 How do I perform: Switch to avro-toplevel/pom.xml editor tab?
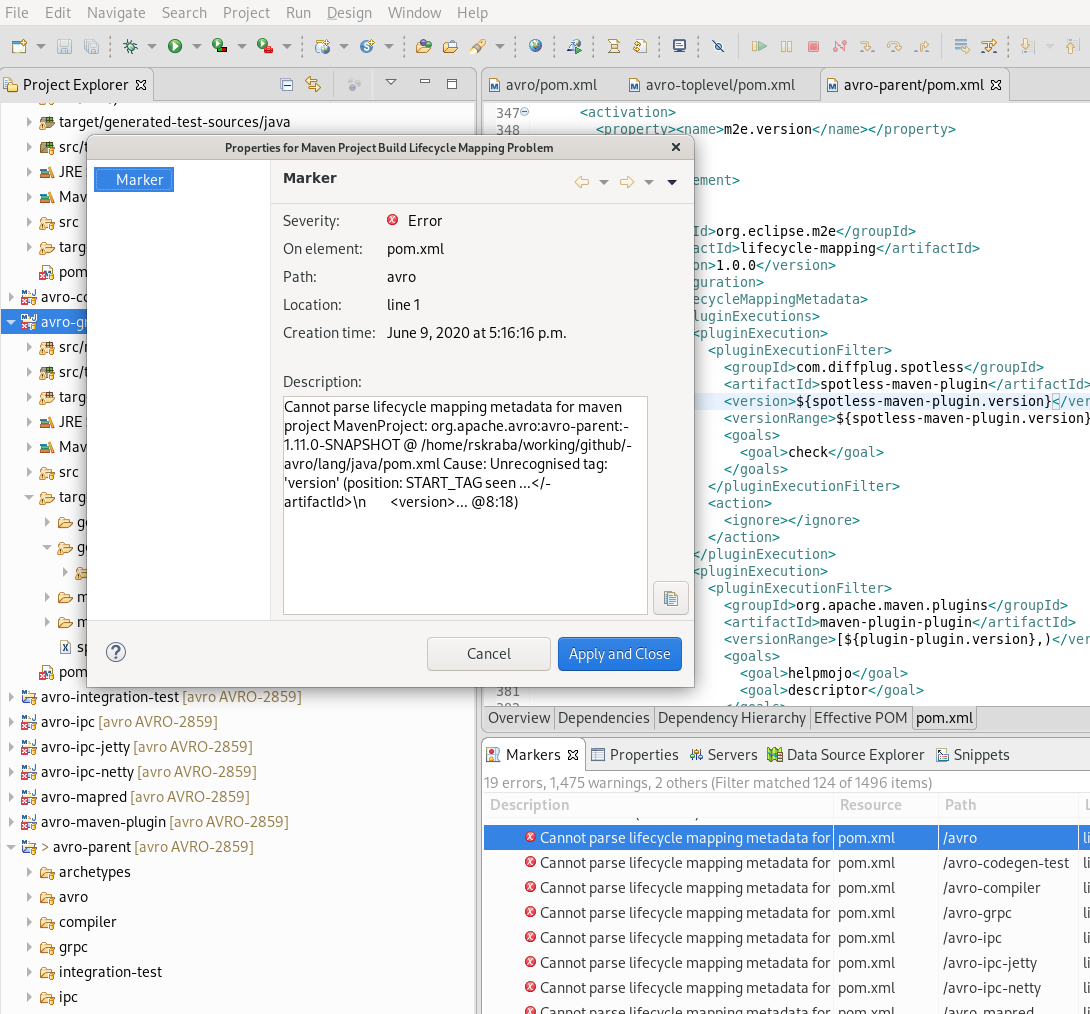pyautogui.click(x=711, y=85)
